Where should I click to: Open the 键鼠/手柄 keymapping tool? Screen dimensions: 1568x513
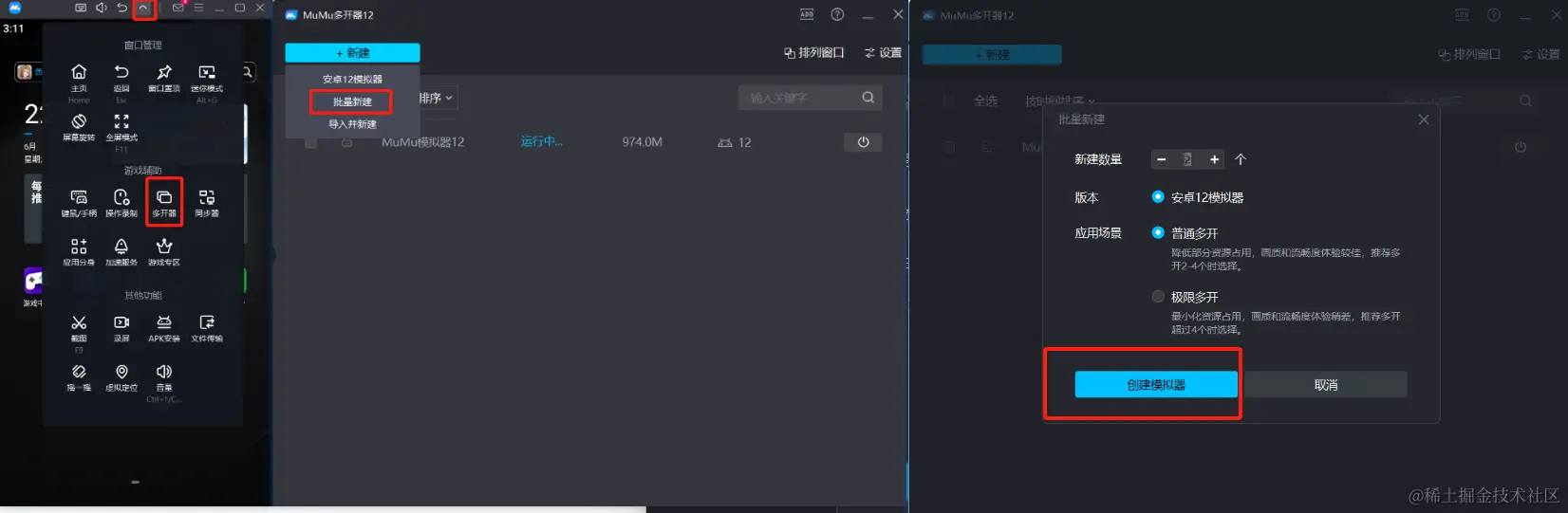click(79, 197)
